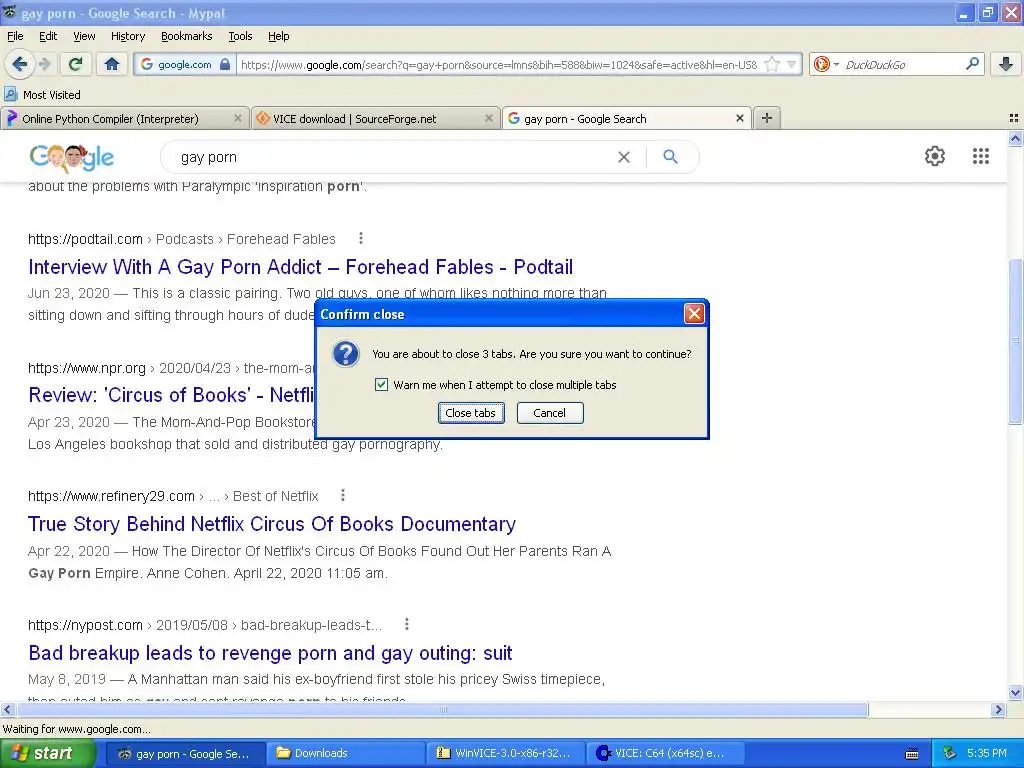The width and height of the screenshot is (1024, 768).
Task: Open the URL history dropdown arrow
Action: point(792,64)
